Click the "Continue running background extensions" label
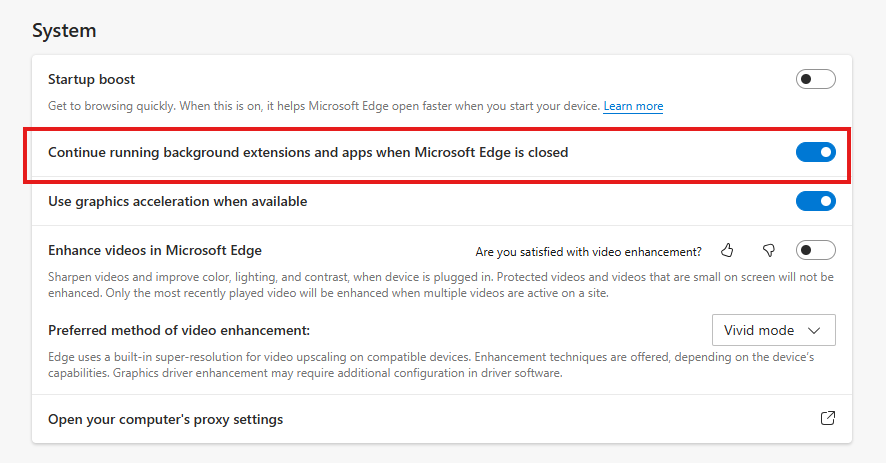 pos(308,153)
